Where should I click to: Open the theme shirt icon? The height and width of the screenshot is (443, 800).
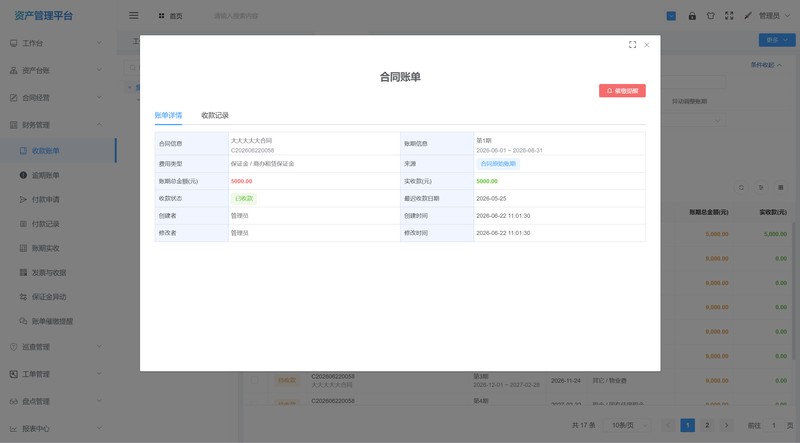coord(711,16)
